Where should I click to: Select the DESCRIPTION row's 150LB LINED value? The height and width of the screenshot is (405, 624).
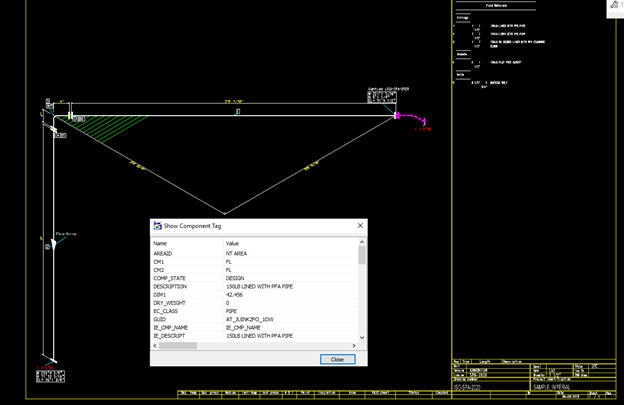click(x=259, y=286)
